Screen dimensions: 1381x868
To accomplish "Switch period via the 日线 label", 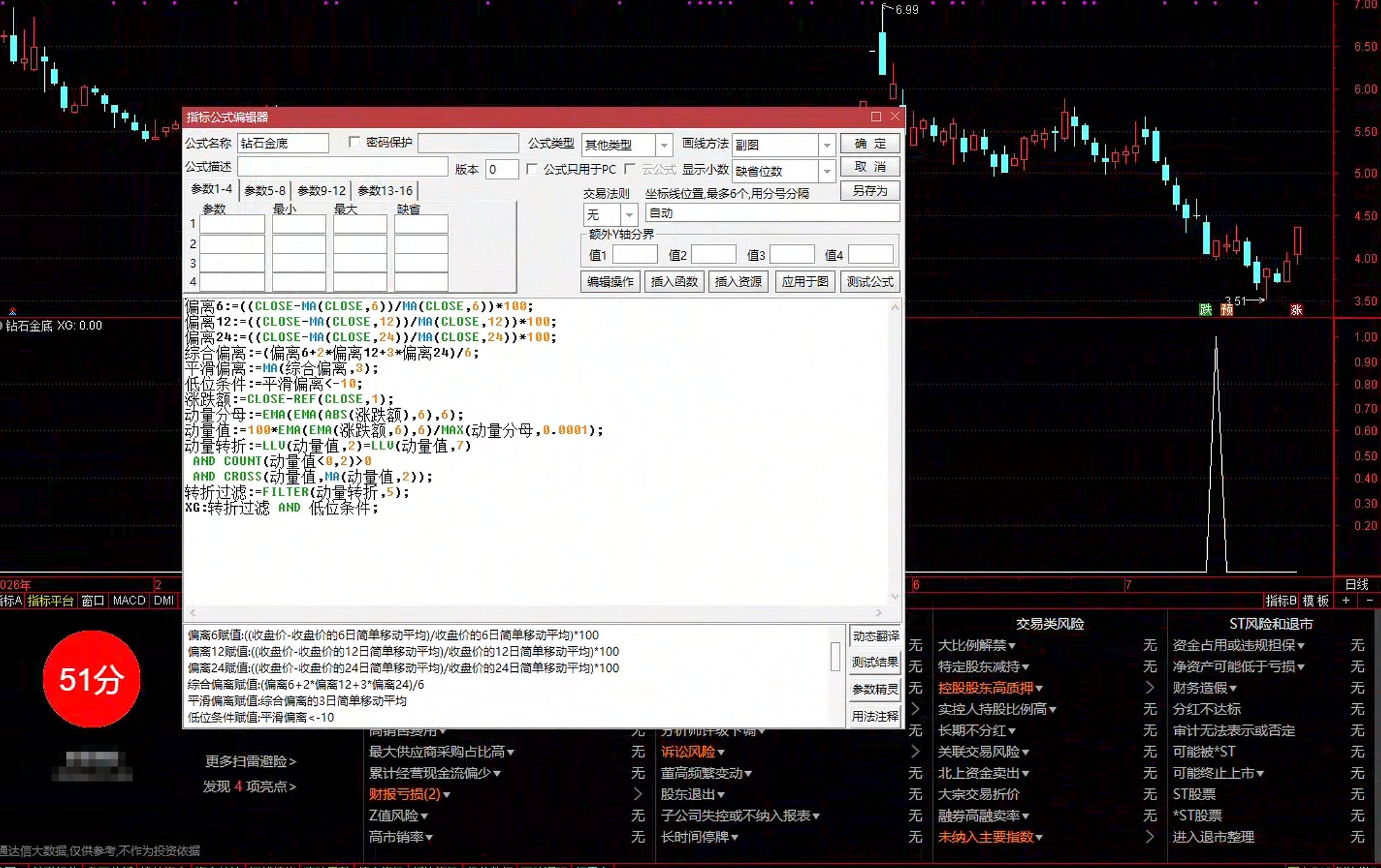I will (x=1357, y=584).
